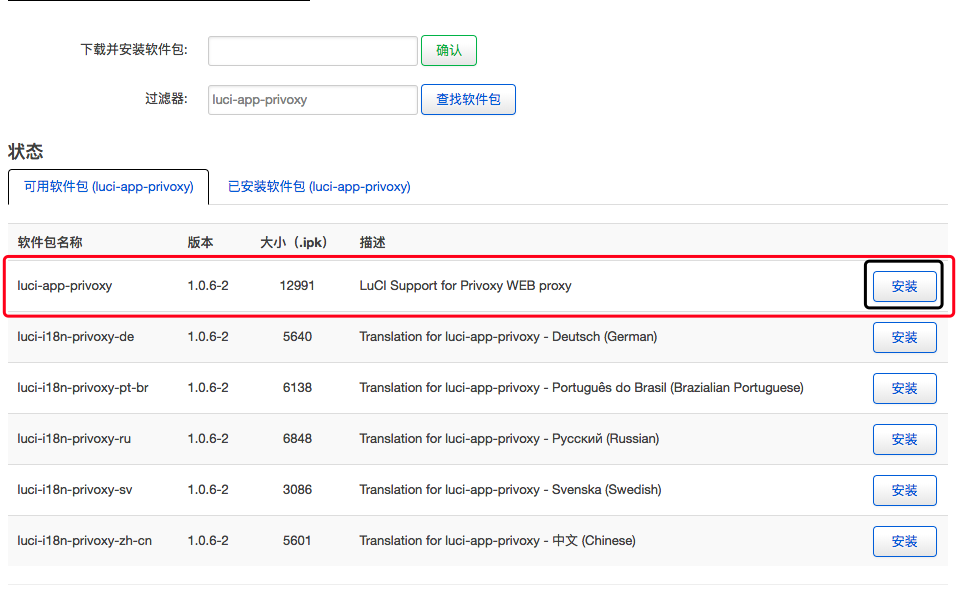Click the 大小 (.ipk) size column header
This screenshot has width=971, height=589.
point(294,242)
